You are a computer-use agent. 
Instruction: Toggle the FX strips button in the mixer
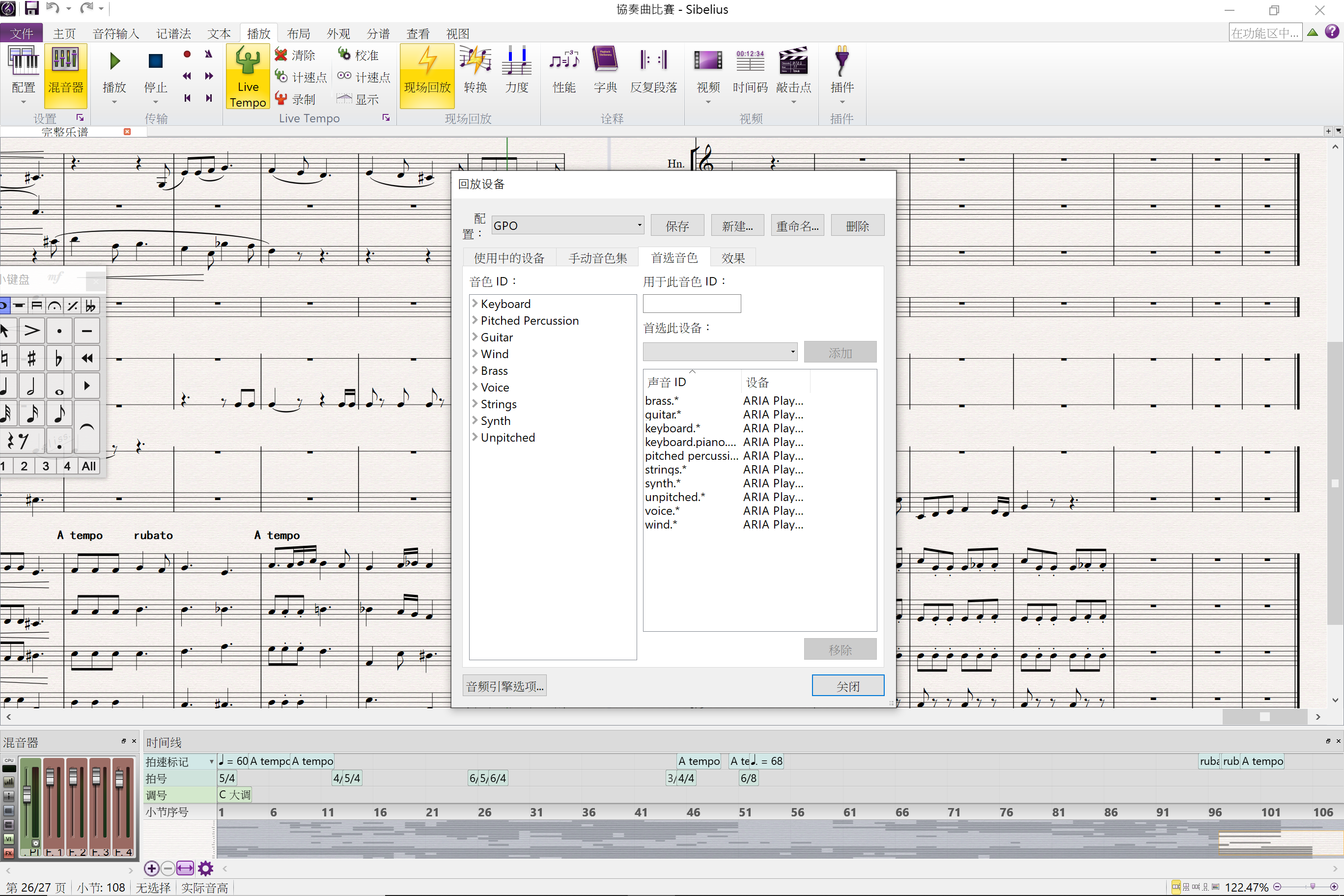click(x=8, y=853)
